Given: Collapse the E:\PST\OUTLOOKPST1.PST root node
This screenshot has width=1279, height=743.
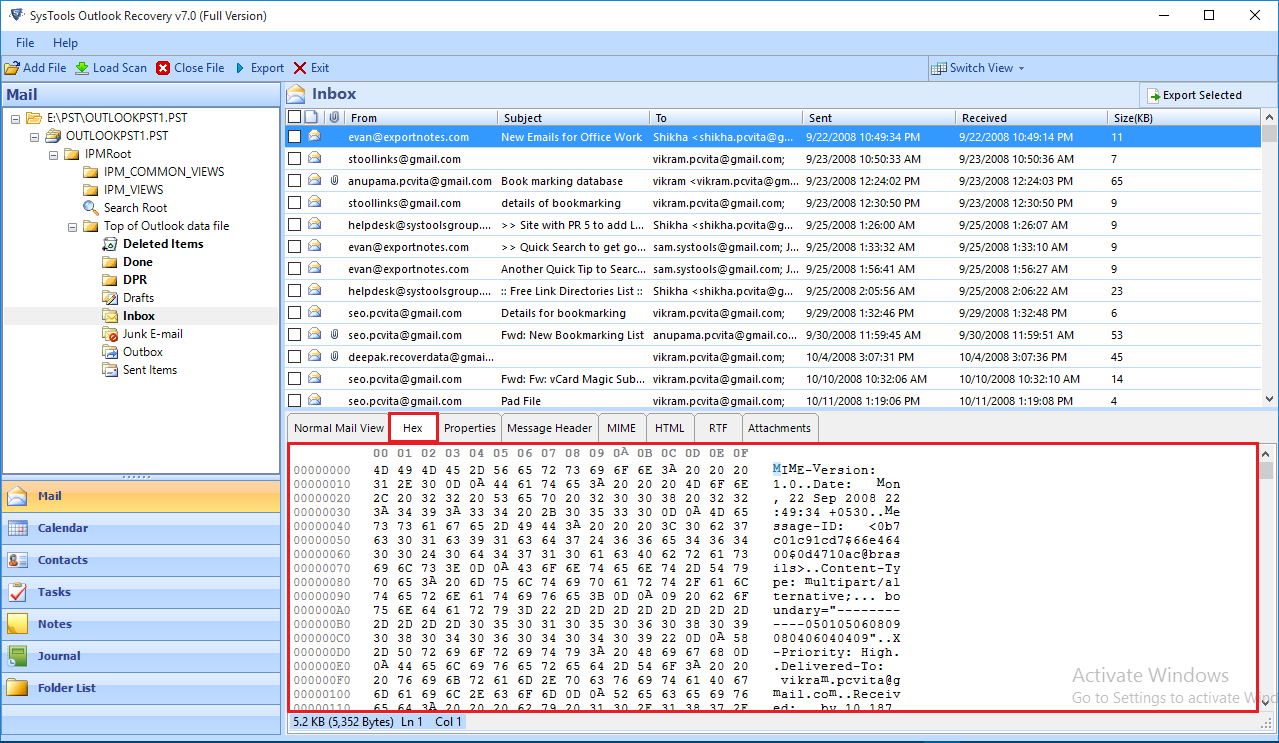Looking at the screenshot, I should coord(15,118).
